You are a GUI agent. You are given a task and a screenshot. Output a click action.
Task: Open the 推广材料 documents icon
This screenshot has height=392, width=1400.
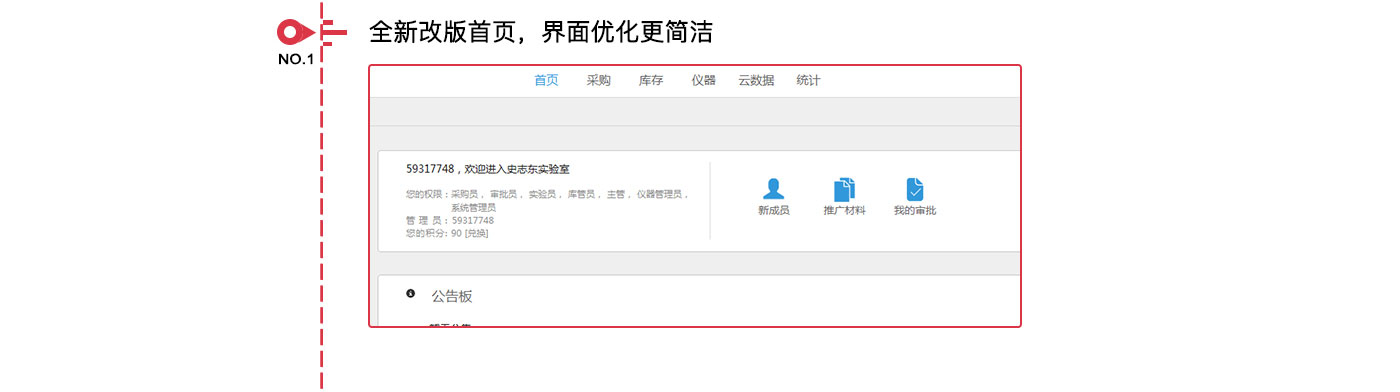845,189
